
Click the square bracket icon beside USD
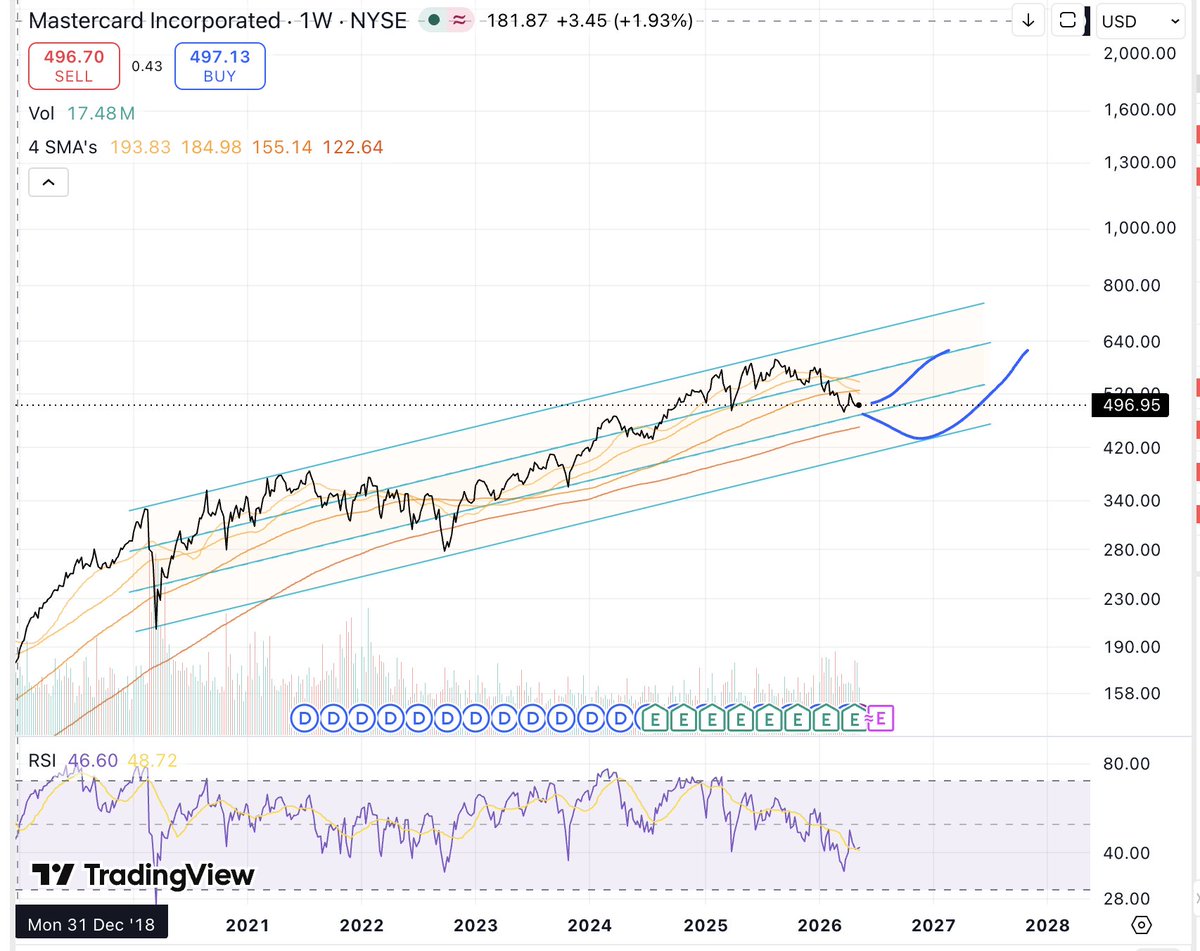[x=1067, y=20]
